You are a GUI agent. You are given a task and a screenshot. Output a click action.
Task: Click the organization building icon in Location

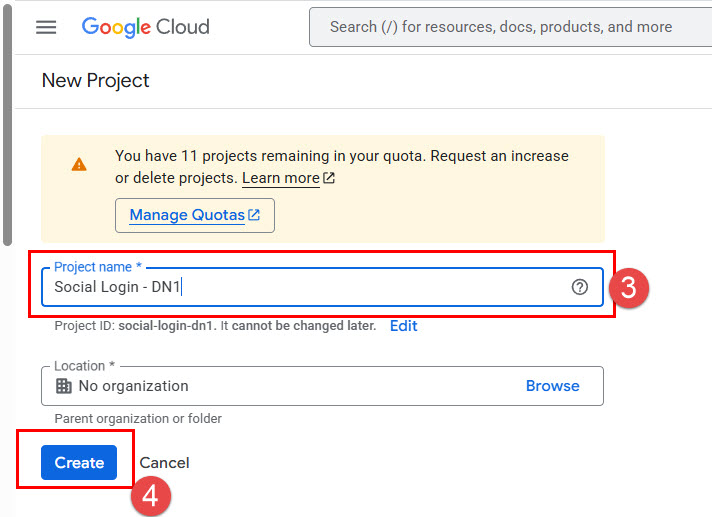pyautogui.click(x=64, y=386)
